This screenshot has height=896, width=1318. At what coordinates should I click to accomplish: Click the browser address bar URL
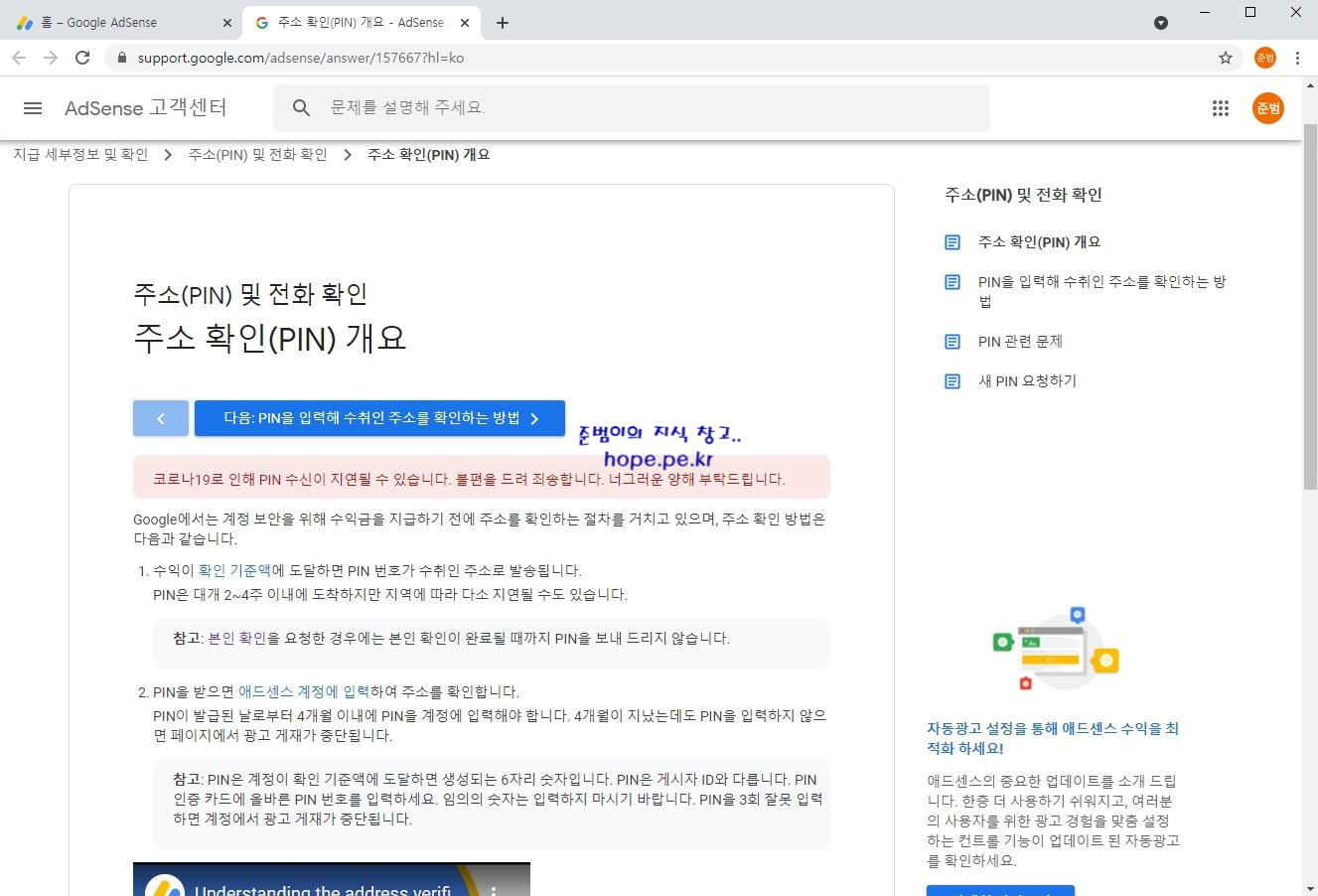tap(301, 58)
